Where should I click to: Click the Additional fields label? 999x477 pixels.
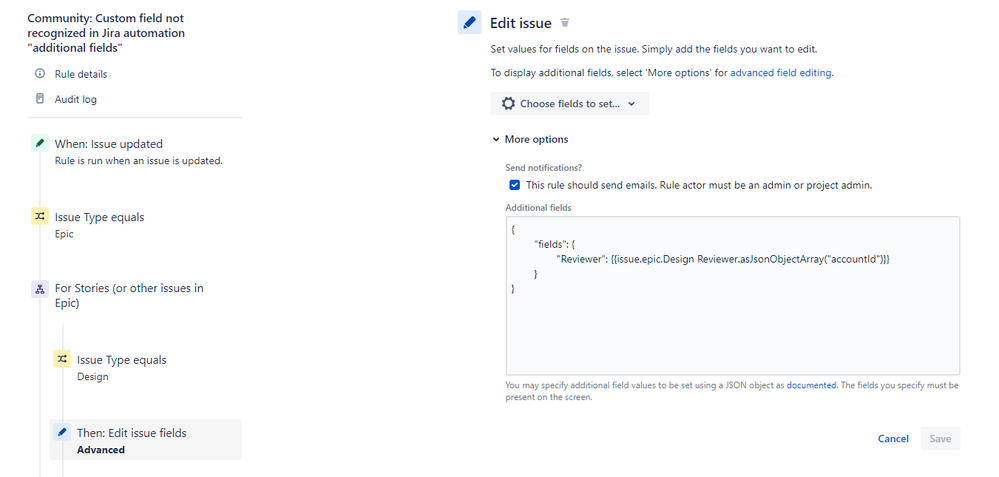point(538,208)
